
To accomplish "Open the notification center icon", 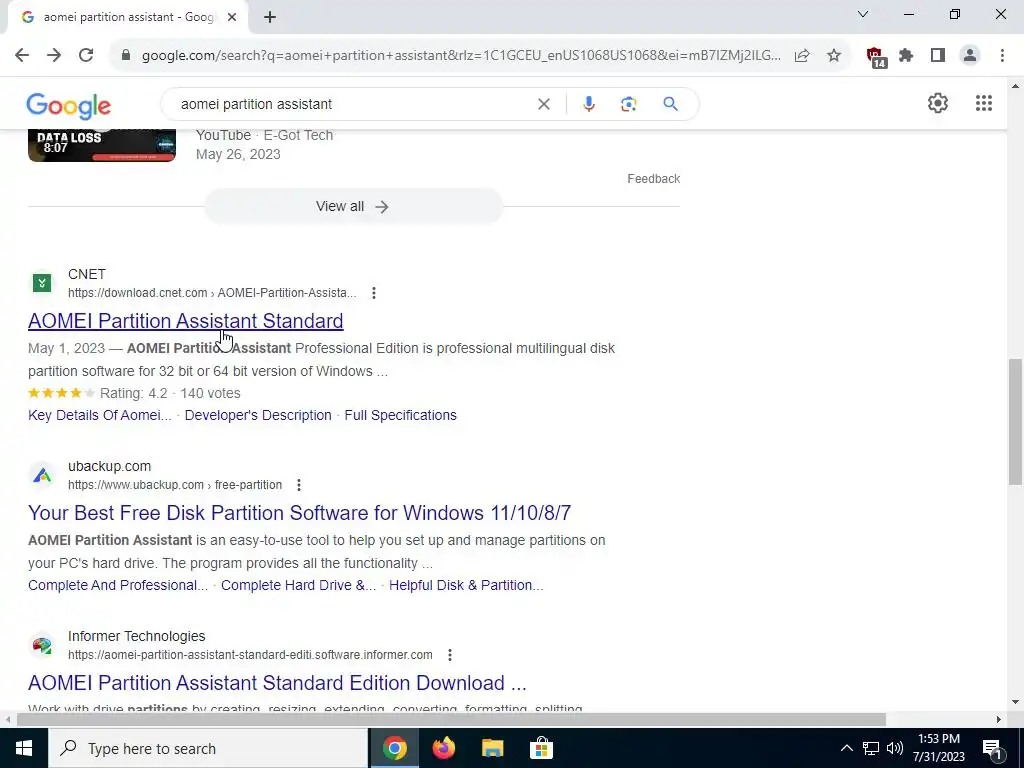I will tap(992, 749).
